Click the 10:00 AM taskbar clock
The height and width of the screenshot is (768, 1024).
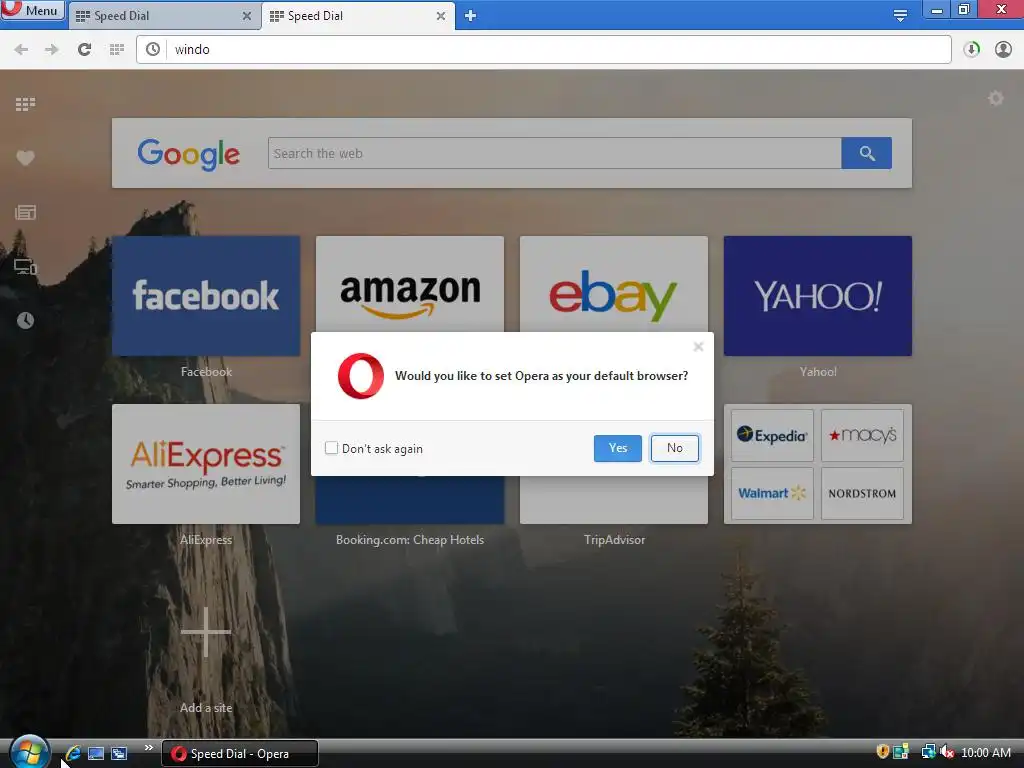pyautogui.click(x=985, y=752)
